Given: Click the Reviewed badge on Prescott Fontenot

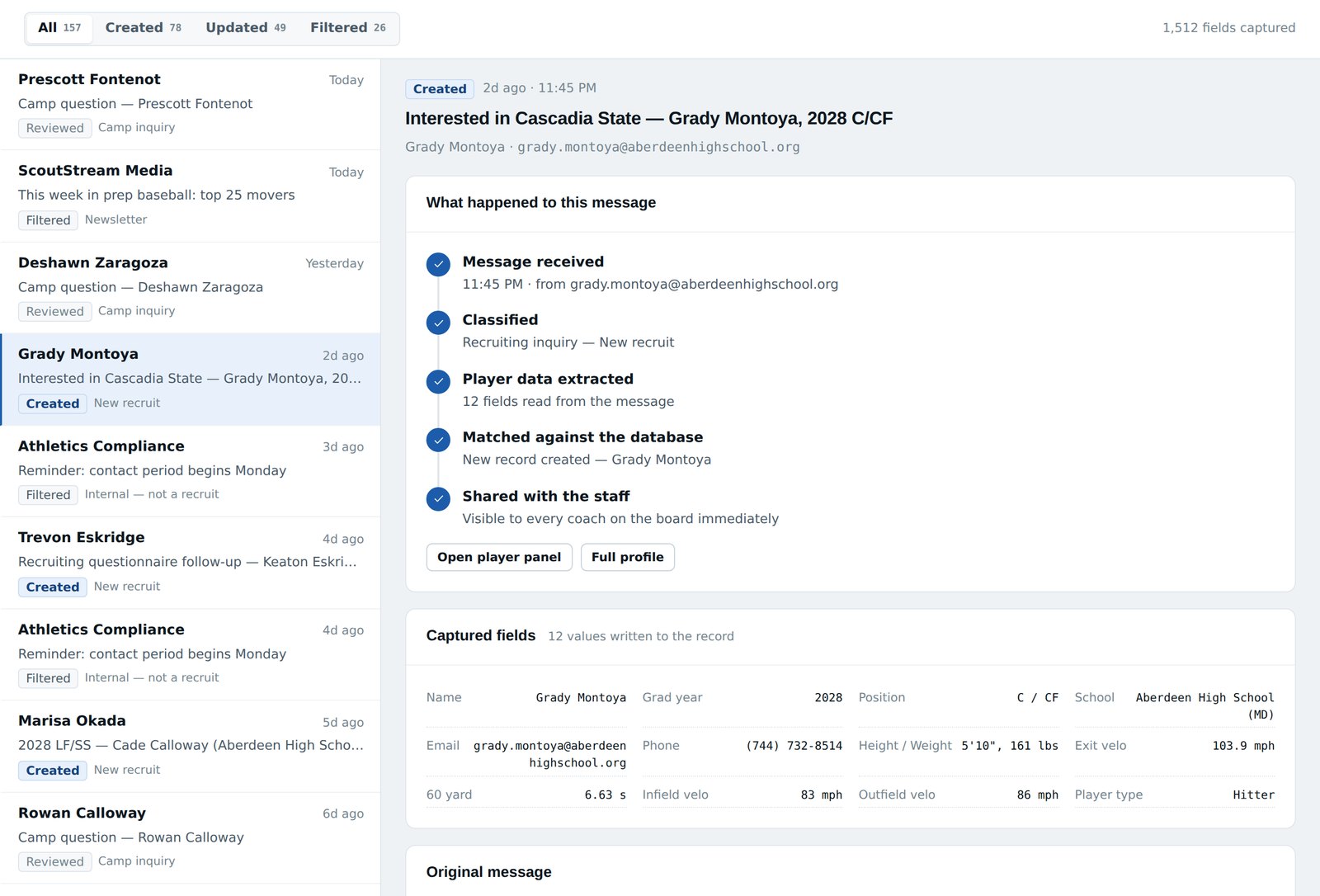Looking at the screenshot, I should point(54,128).
